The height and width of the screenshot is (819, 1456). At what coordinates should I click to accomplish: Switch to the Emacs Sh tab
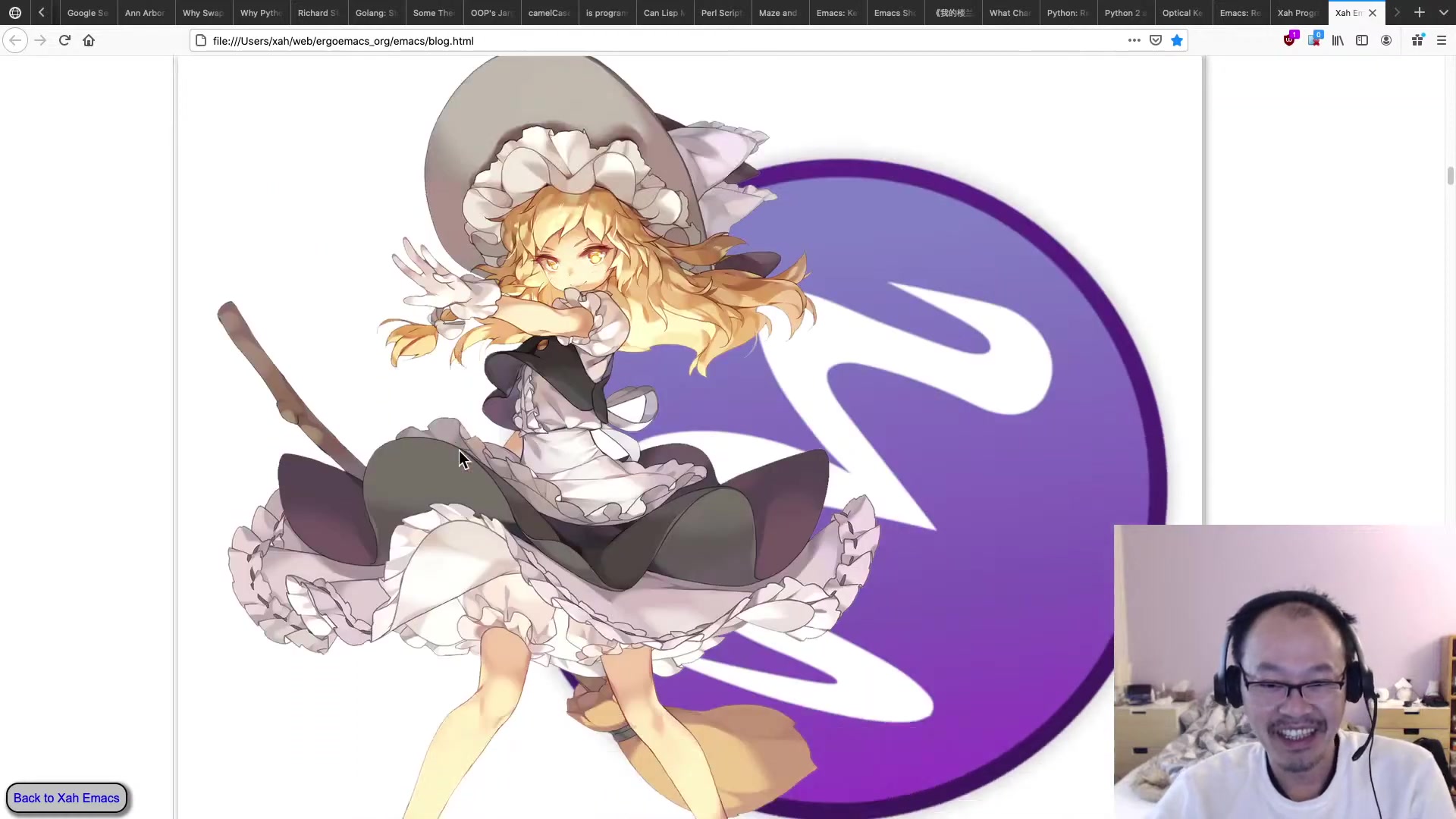895,13
